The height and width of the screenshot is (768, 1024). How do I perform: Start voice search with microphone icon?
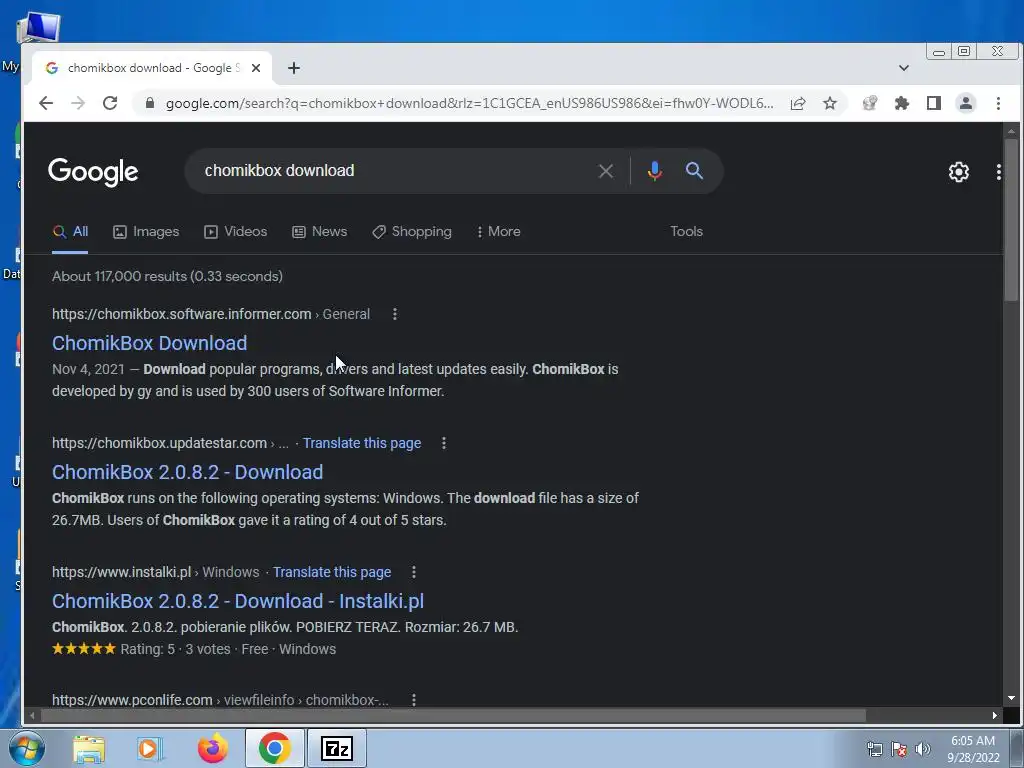(654, 171)
